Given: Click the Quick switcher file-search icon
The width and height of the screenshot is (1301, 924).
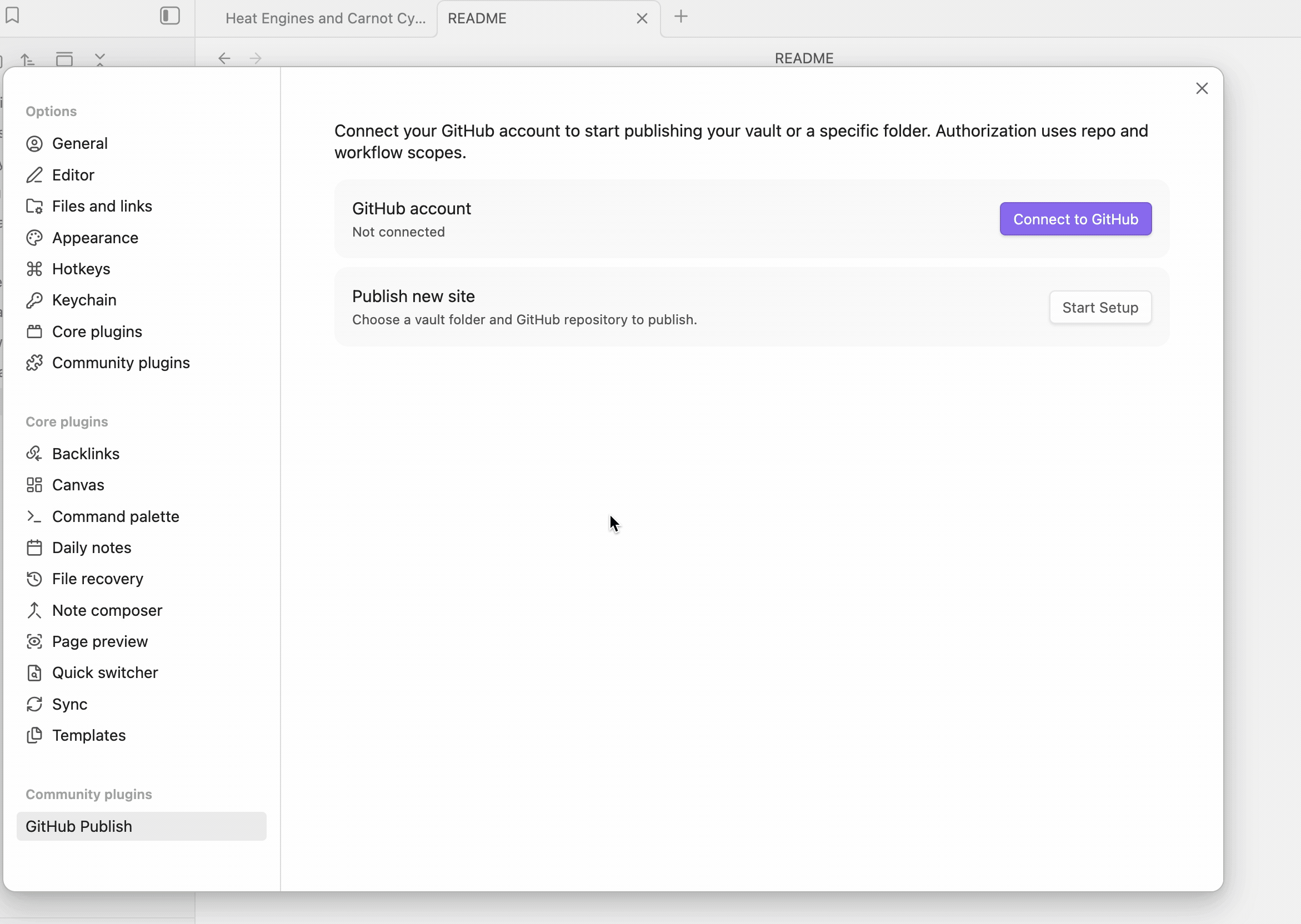Looking at the screenshot, I should [x=34, y=672].
